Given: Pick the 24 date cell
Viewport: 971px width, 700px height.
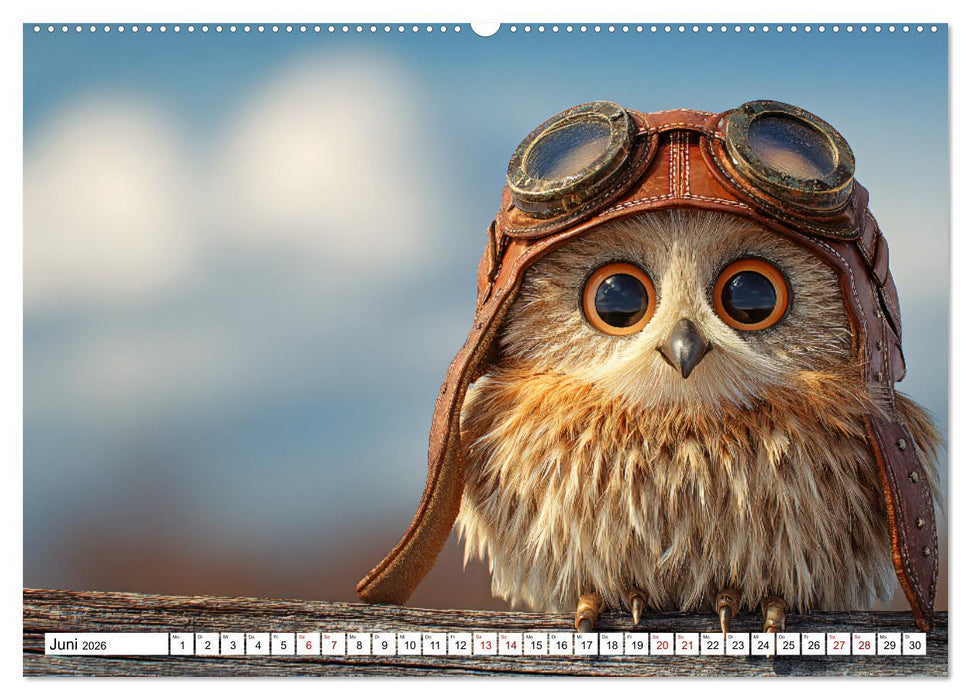Looking at the screenshot, I should [763, 644].
